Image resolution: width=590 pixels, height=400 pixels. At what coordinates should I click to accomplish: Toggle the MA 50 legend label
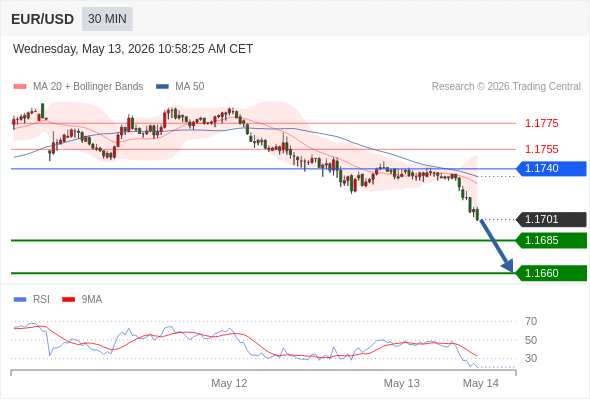190,87
